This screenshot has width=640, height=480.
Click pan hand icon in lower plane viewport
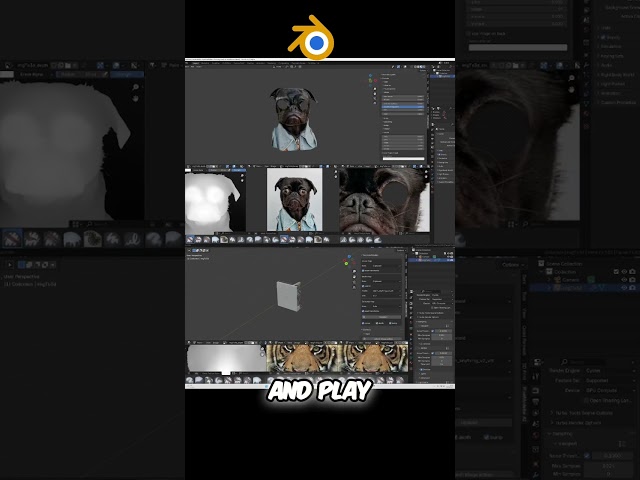354,277
